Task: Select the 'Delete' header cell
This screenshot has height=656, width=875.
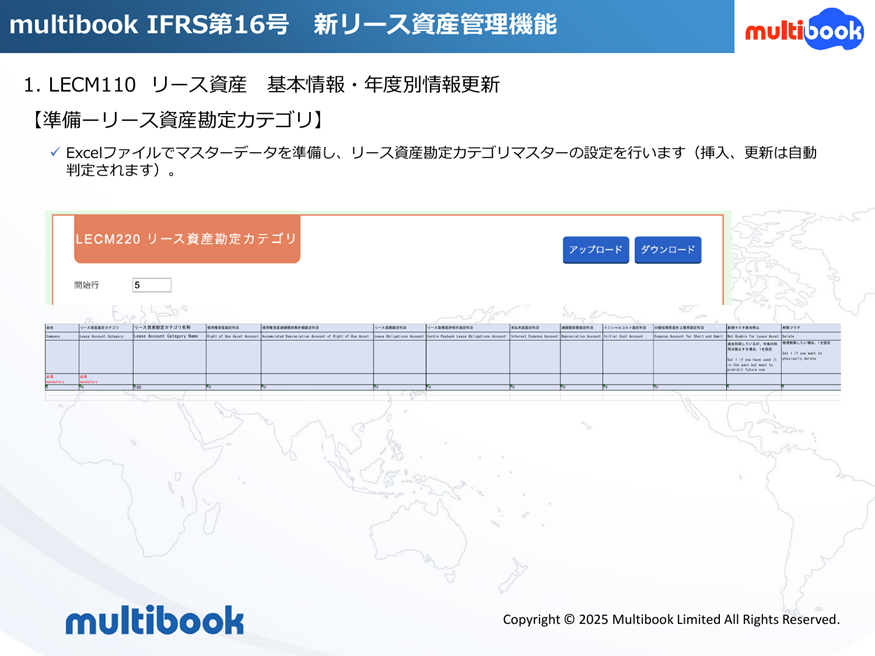Action: coord(810,336)
